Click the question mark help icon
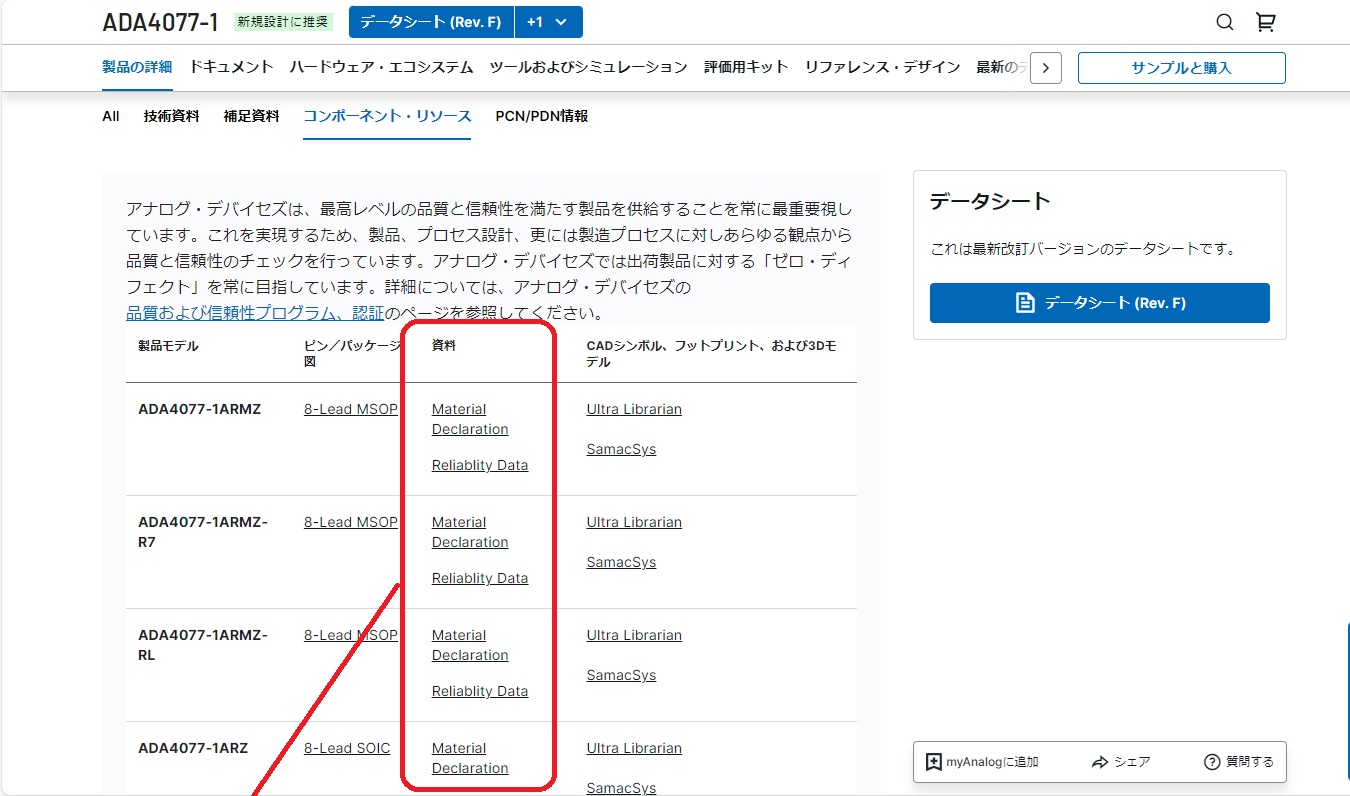This screenshot has height=796, width=1350. (1212, 762)
